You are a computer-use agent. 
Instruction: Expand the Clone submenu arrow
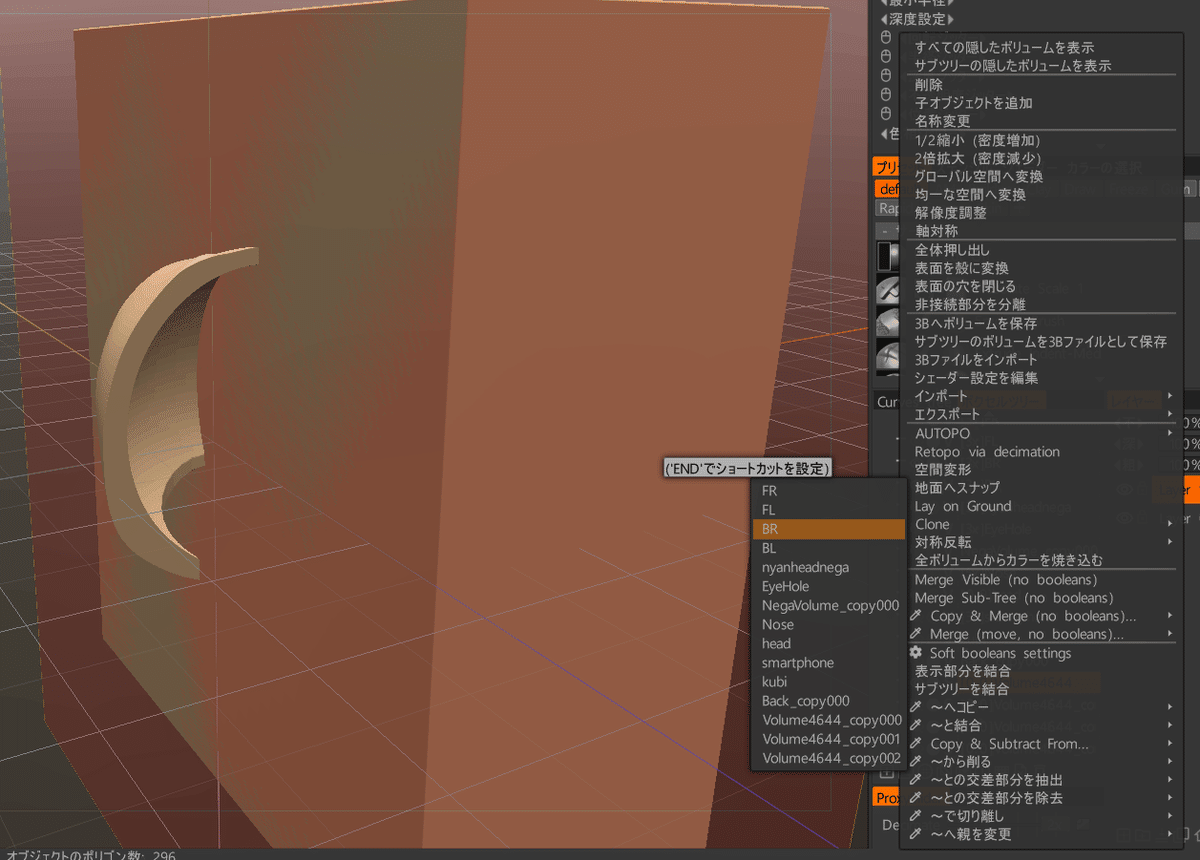(1169, 524)
